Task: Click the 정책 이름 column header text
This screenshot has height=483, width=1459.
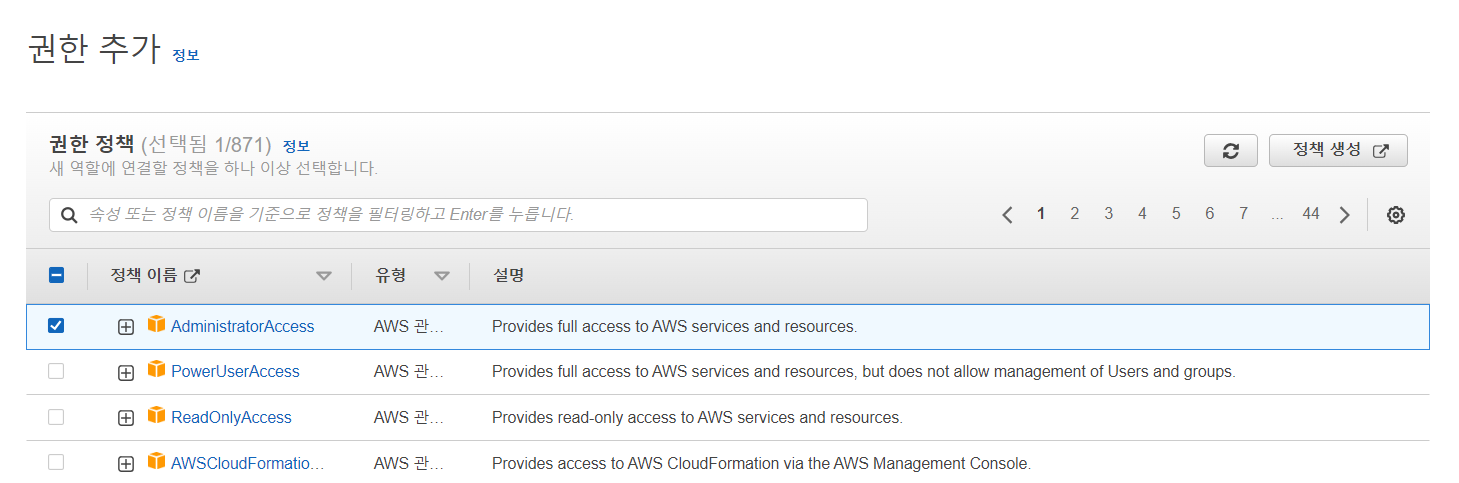Action: click(144, 275)
